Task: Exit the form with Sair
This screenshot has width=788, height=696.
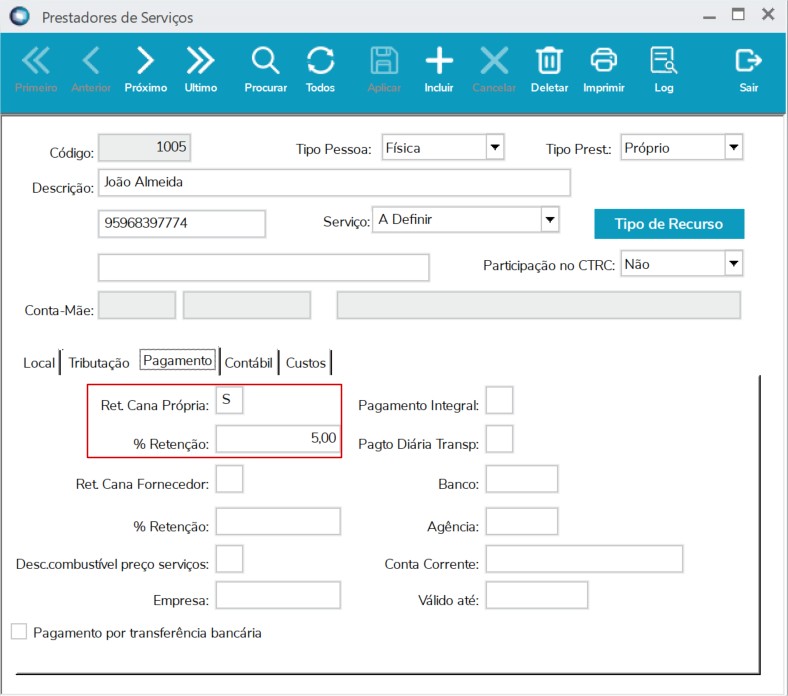Action: point(748,69)
